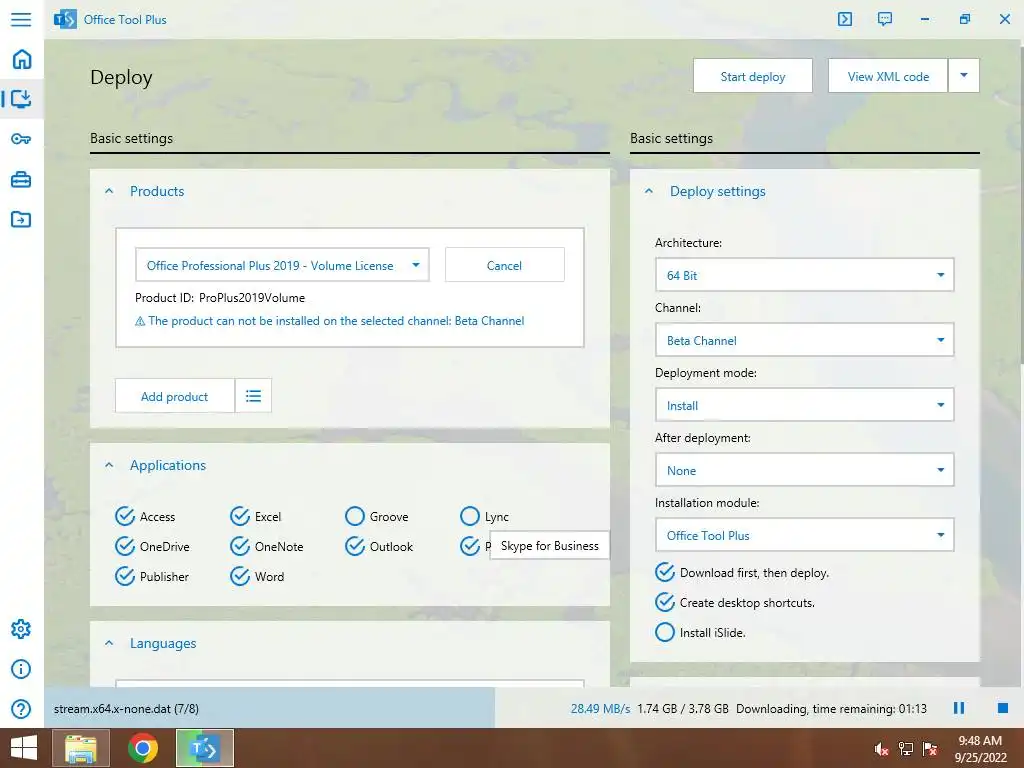Click the Skype for Business tooltip

[x=549, y=545]
